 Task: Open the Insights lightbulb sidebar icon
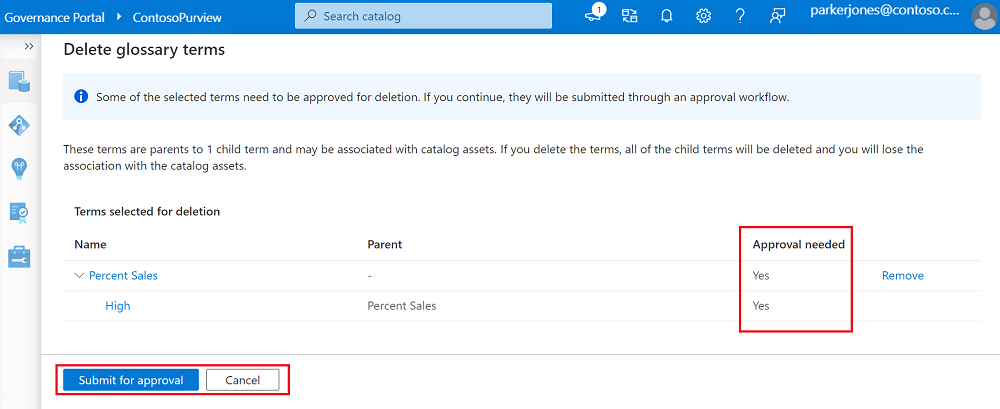(19, 168)
